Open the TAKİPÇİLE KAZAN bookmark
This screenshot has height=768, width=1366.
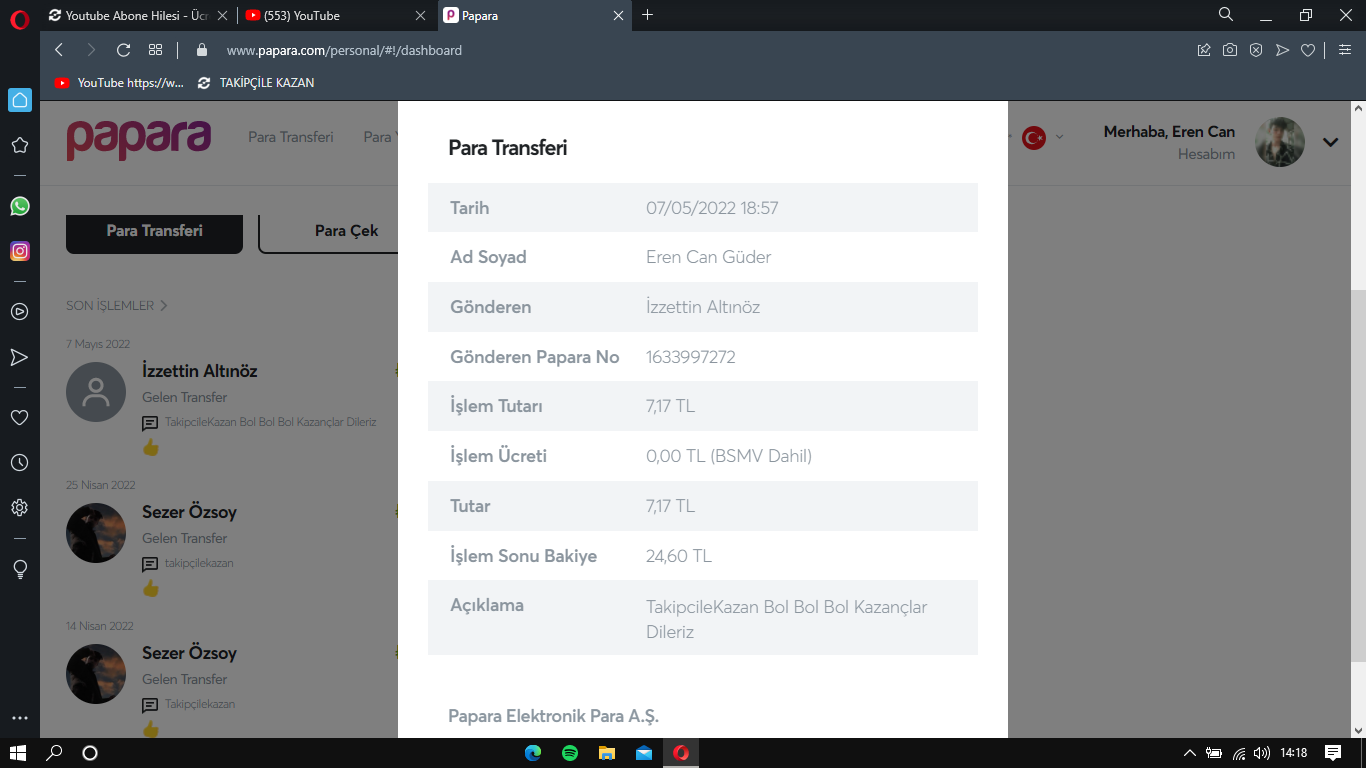point(256,83)
